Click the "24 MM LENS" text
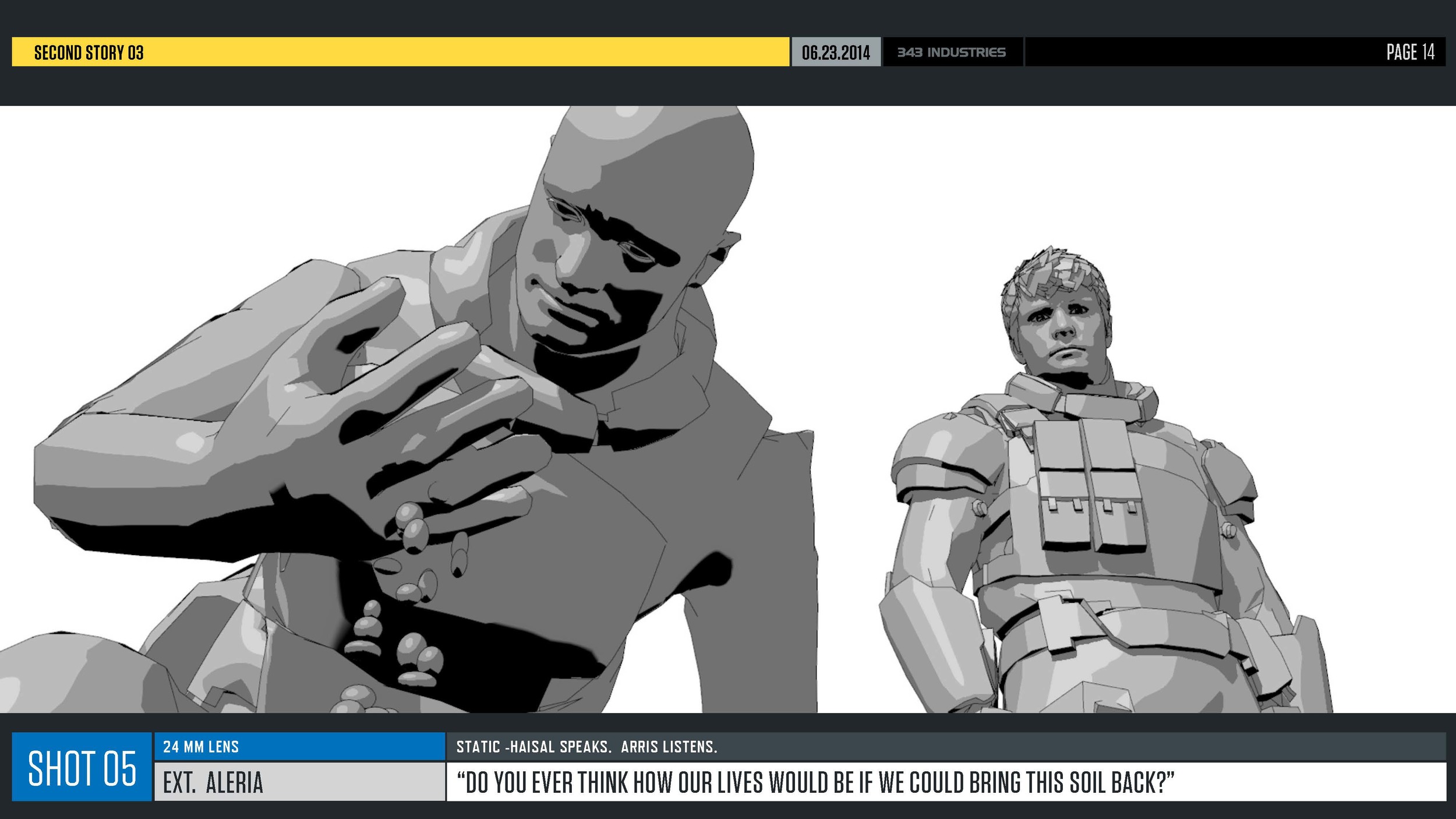The image size is (1456, 819). tap(201, 747)
